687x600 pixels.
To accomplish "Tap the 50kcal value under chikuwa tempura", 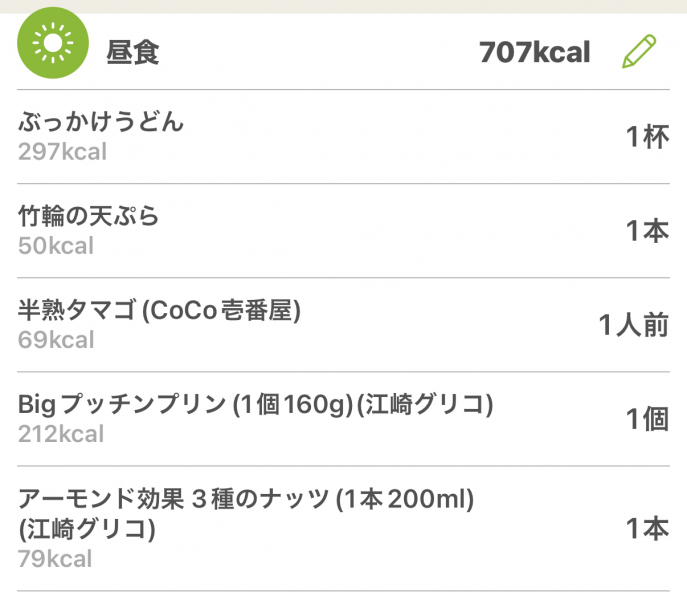I will click(56, 246).
